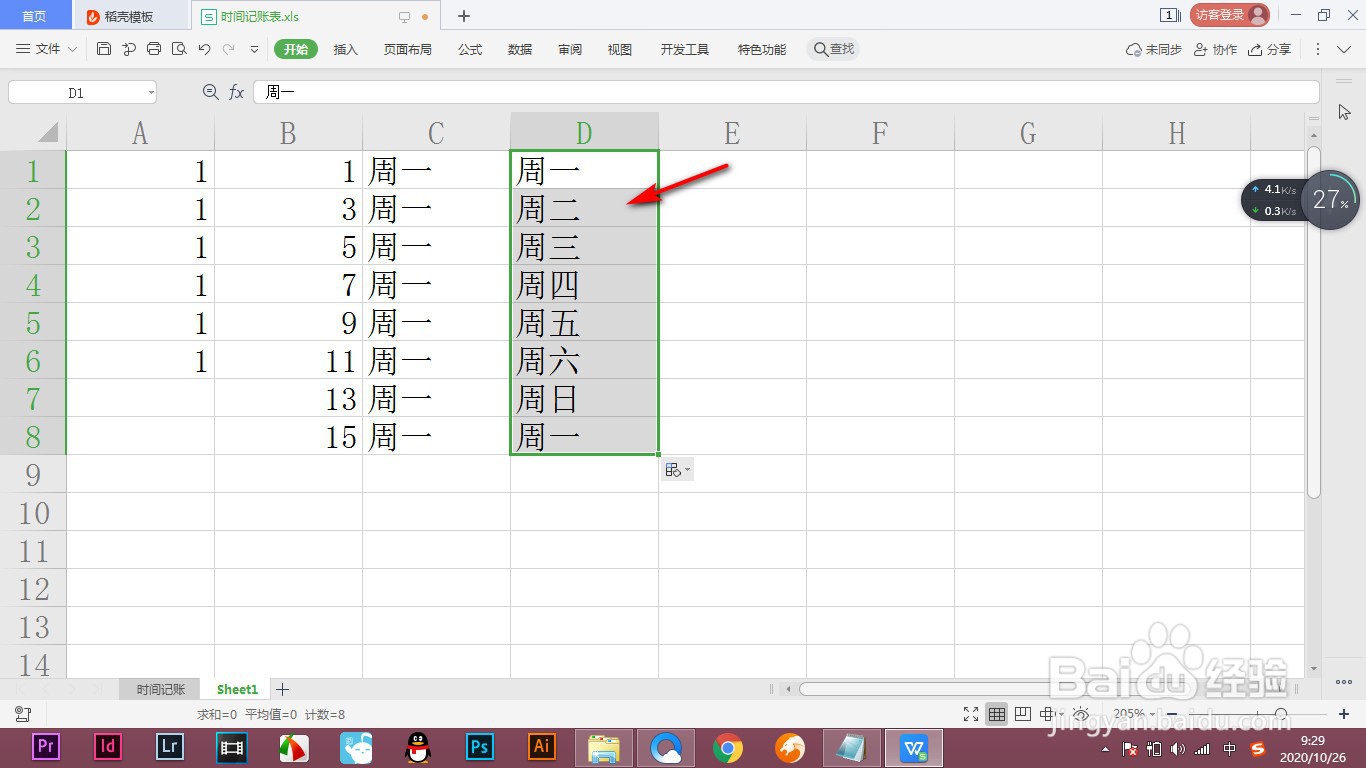Click the print icon

153,48
